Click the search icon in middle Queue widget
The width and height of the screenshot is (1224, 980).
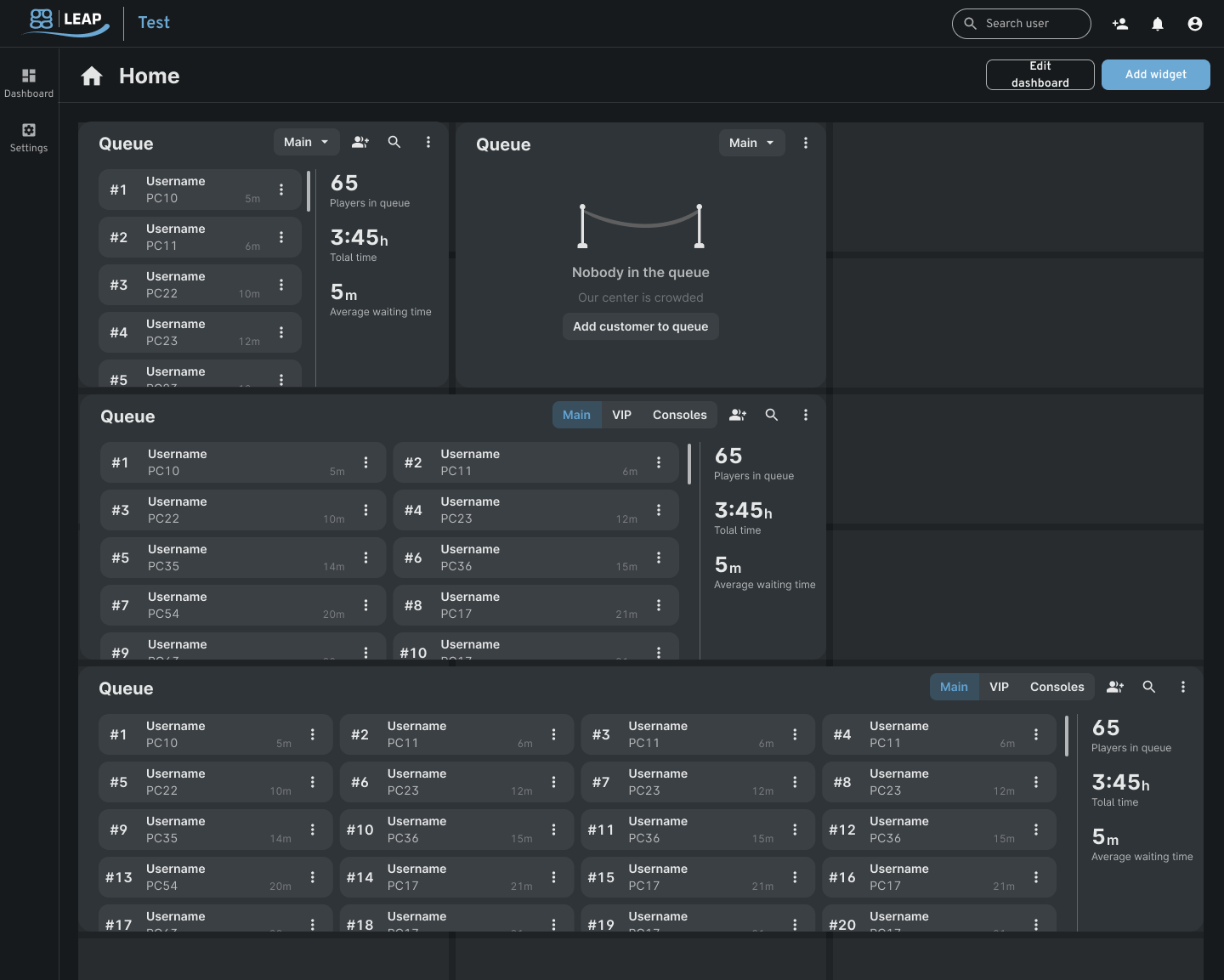(x=771, y=415)
